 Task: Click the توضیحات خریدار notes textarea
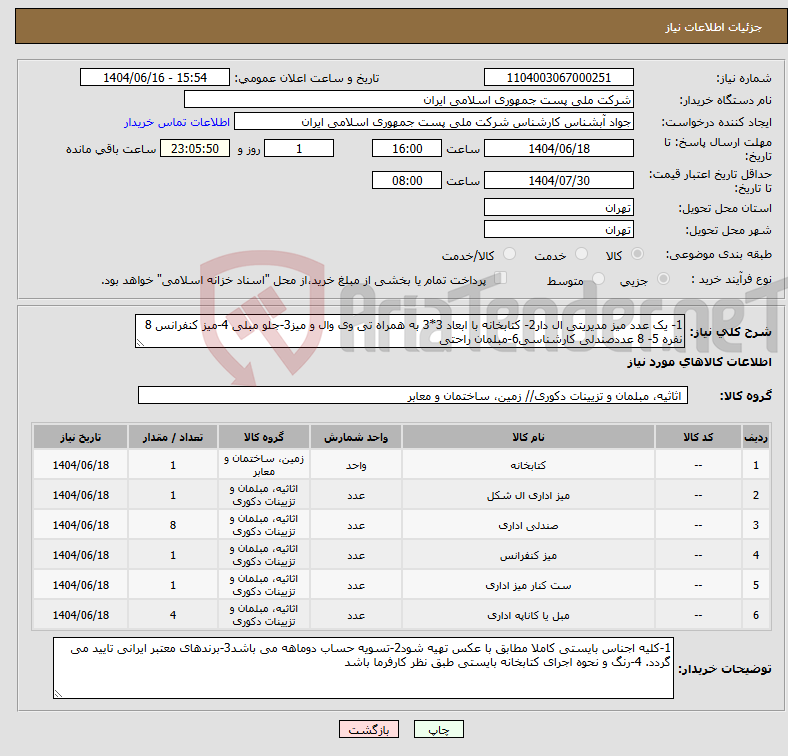363,668
